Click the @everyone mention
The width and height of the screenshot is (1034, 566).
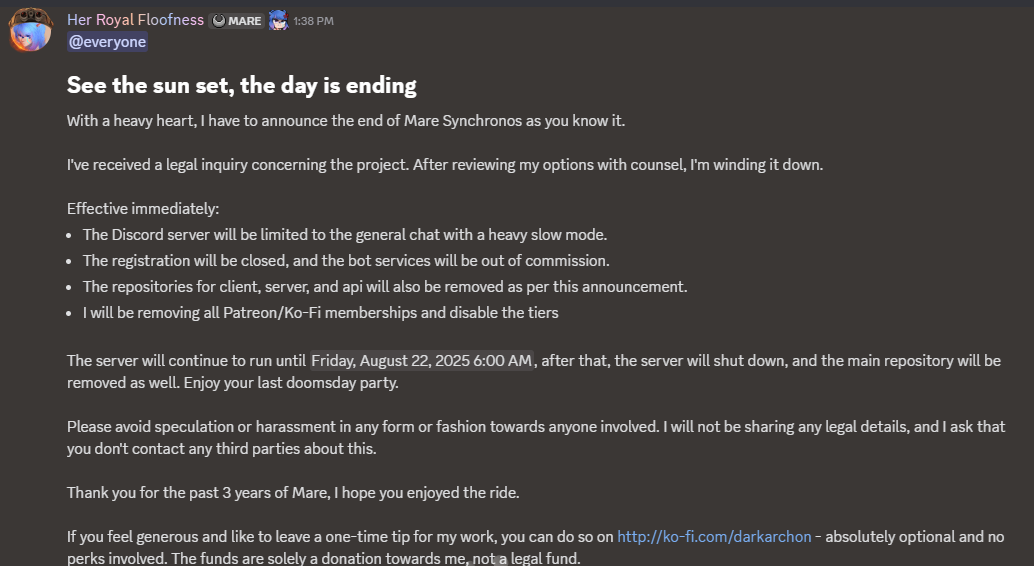pos(107,42)
